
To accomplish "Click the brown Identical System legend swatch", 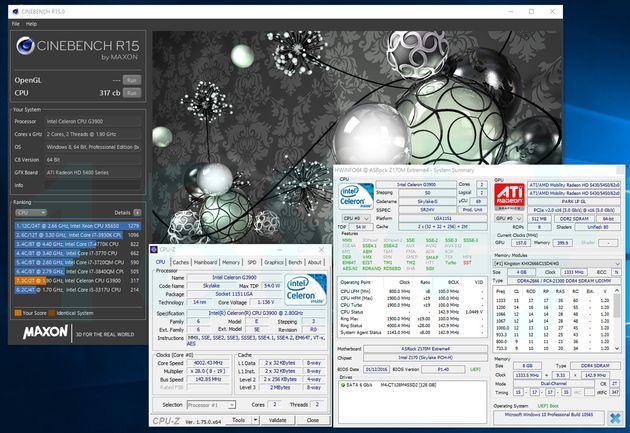I will 52,313.
